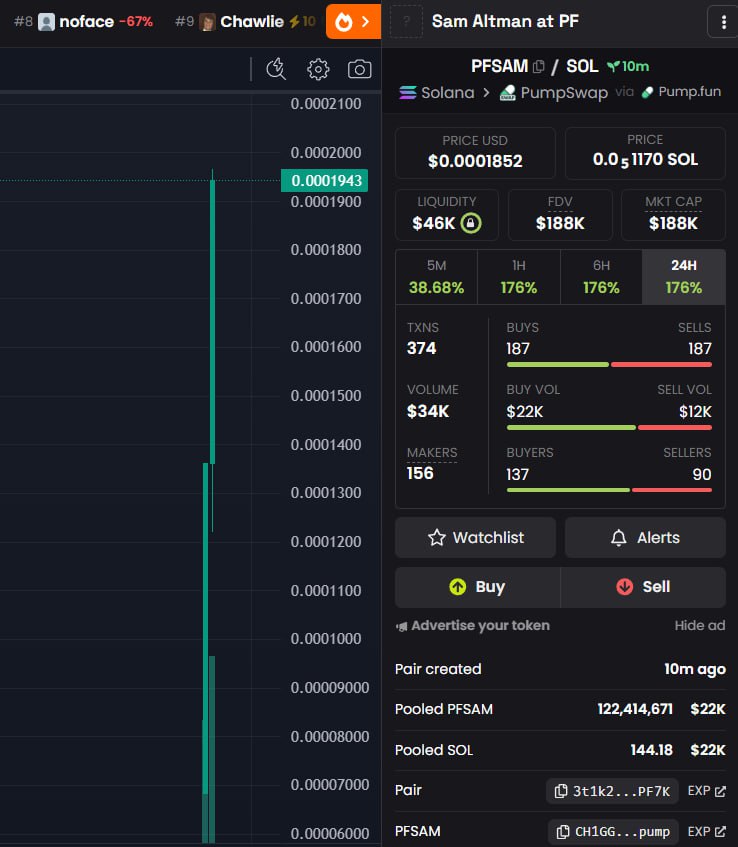Click the price axis label 0.0002000
738x847 pixels.
[x=326, y=153]
